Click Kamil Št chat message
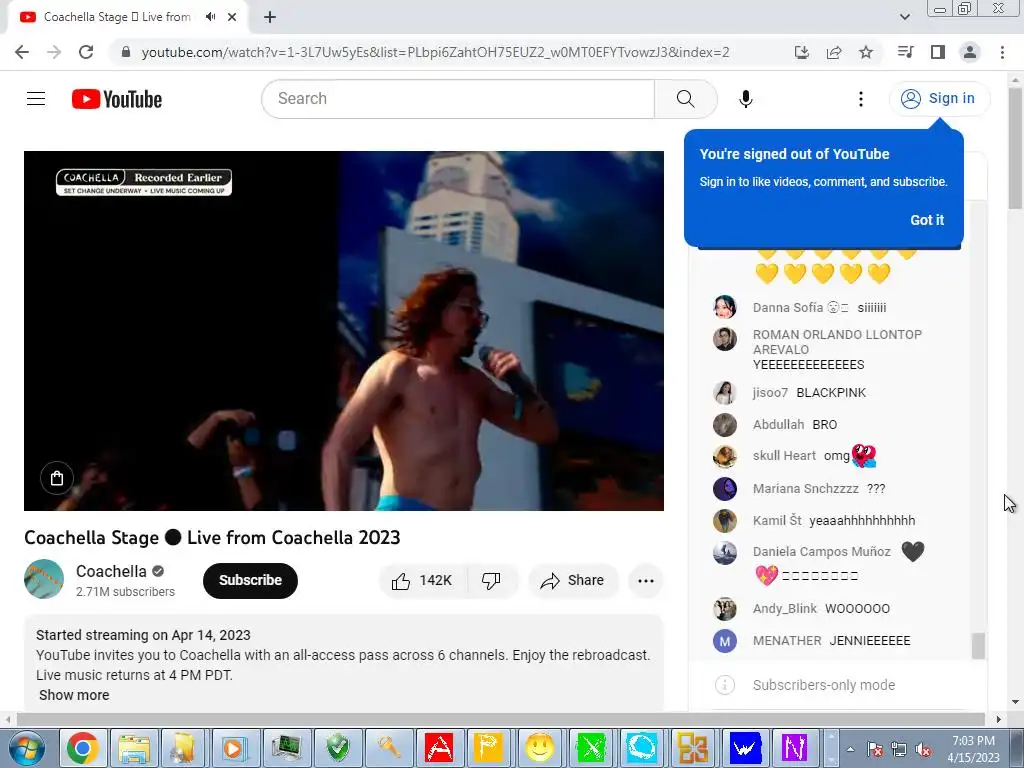Image resolution: width=1024 pixels, height=768 pixels. click(862, 520)
